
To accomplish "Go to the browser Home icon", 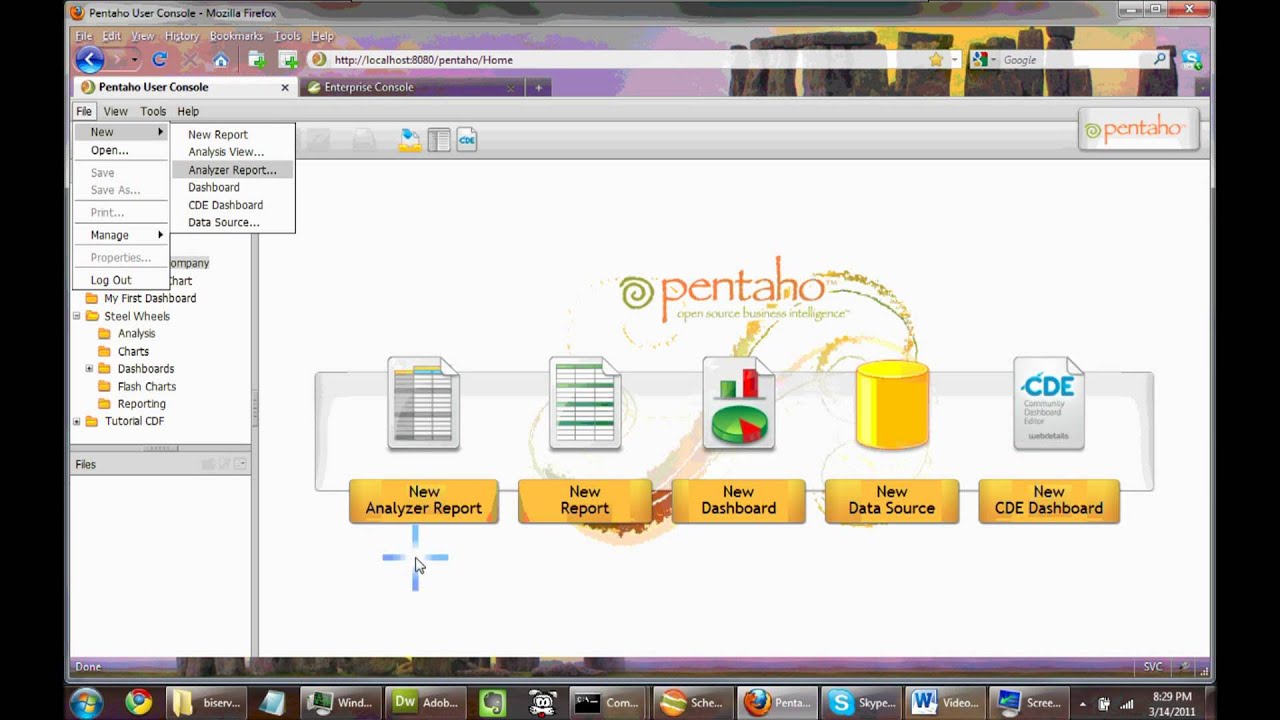I will [220, 60].
